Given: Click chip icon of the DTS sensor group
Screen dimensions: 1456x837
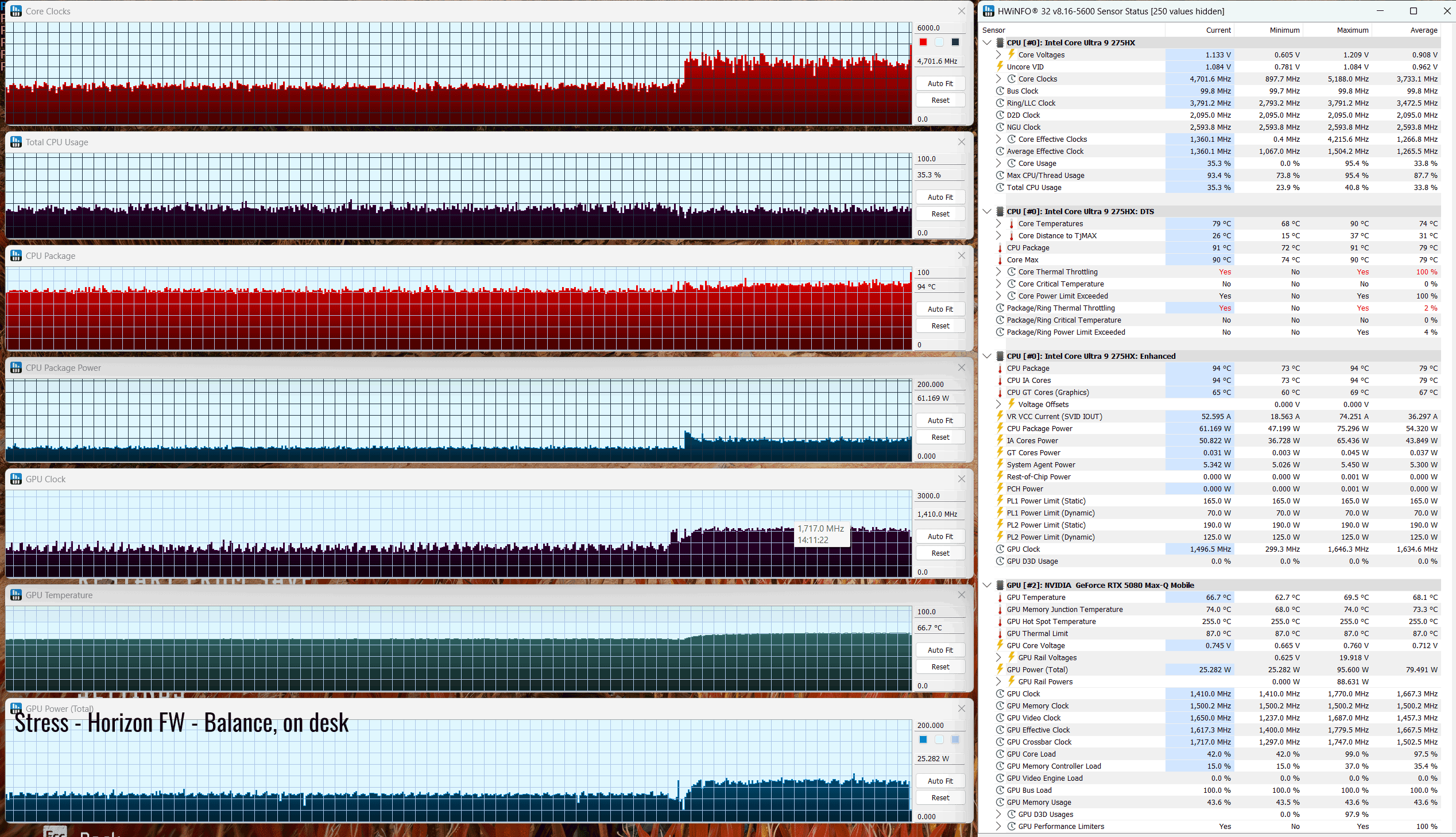Looking at the screenshot, I should [1000, 212].
